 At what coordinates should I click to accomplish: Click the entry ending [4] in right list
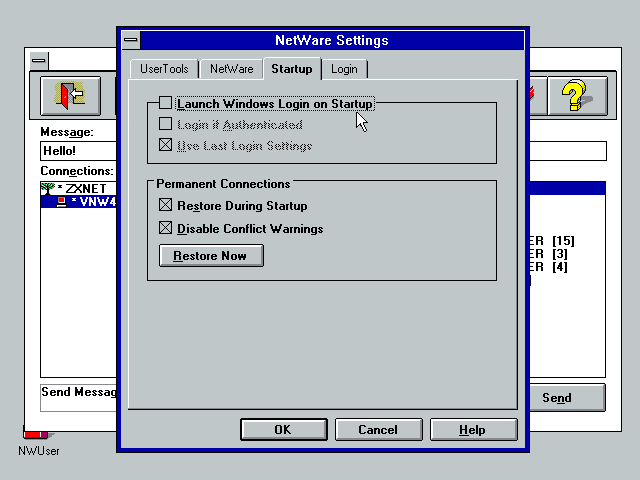pos(549,267)
